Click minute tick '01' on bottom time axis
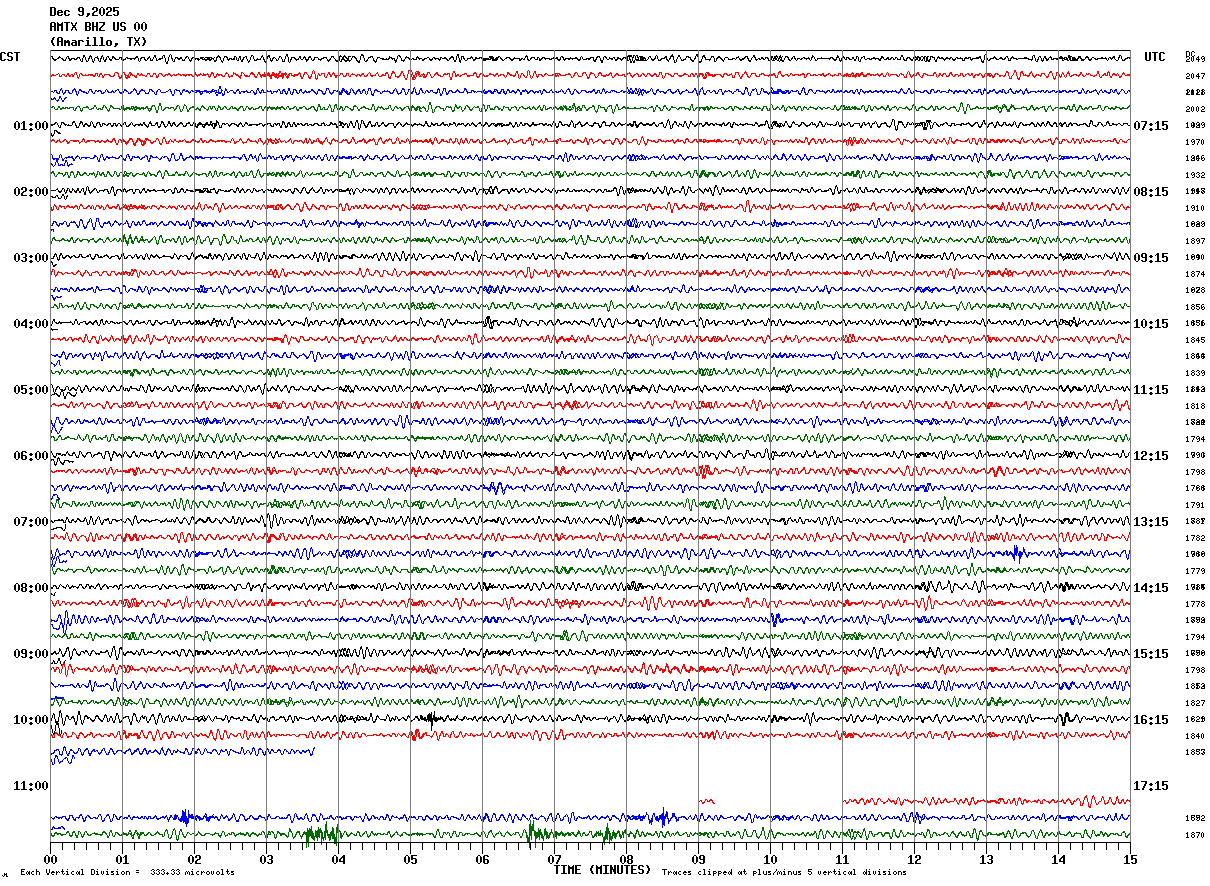This screenshot has width=1210, height=886. [122, 859]
